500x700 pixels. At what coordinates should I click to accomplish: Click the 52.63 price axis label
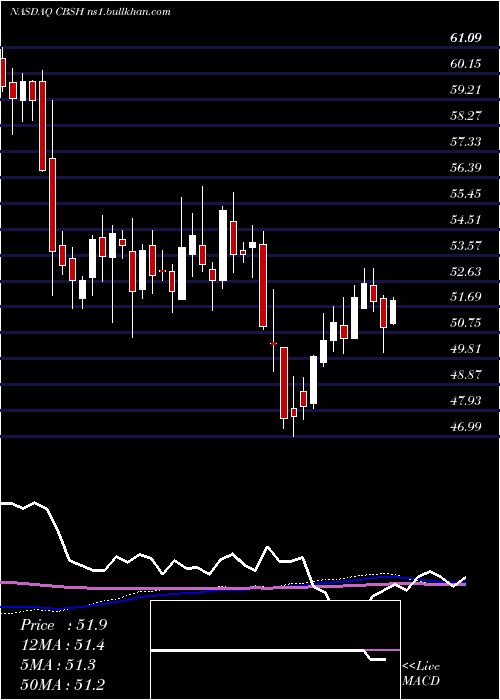point(466,271)
